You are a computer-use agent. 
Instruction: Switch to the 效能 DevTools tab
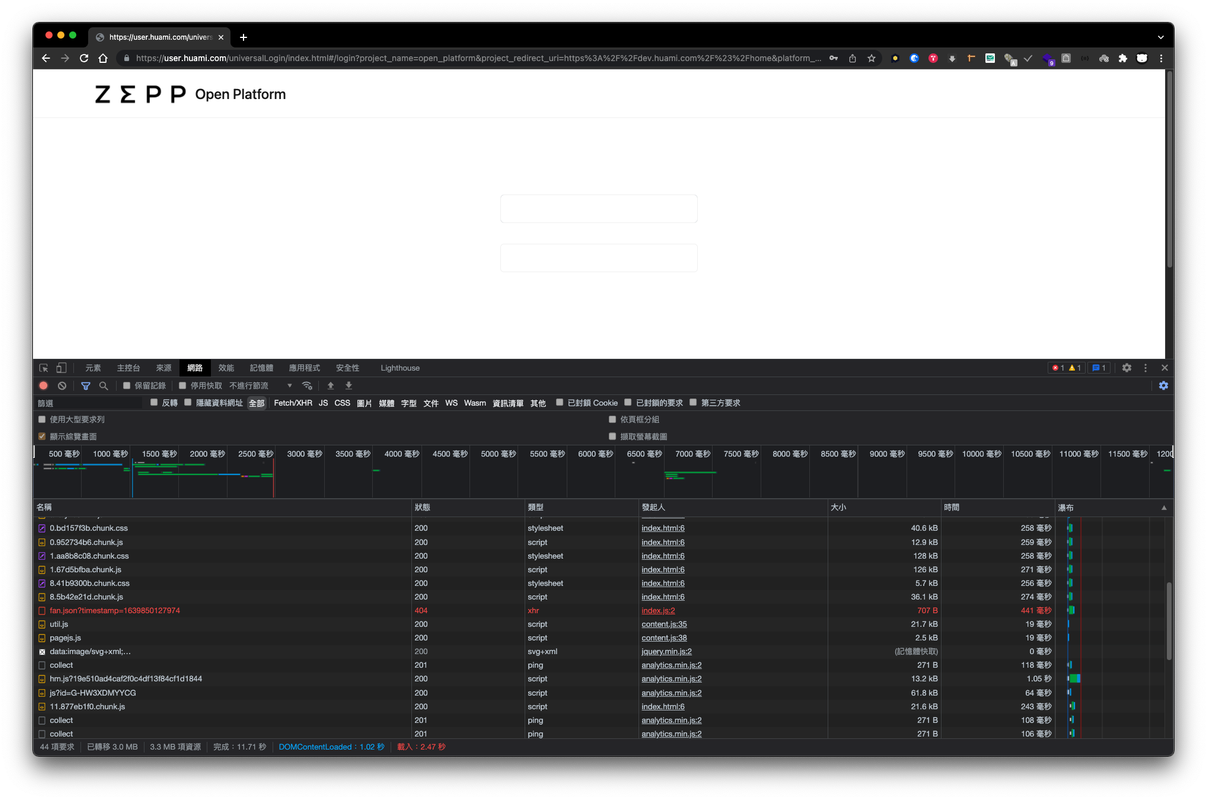[226, 368]
